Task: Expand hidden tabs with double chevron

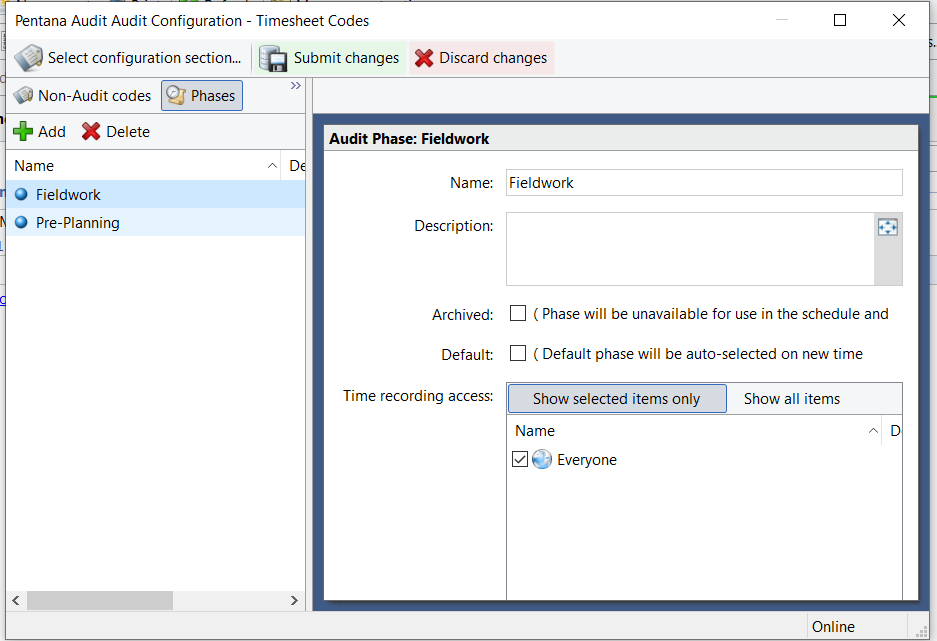Action: click(x=296, y=85)
